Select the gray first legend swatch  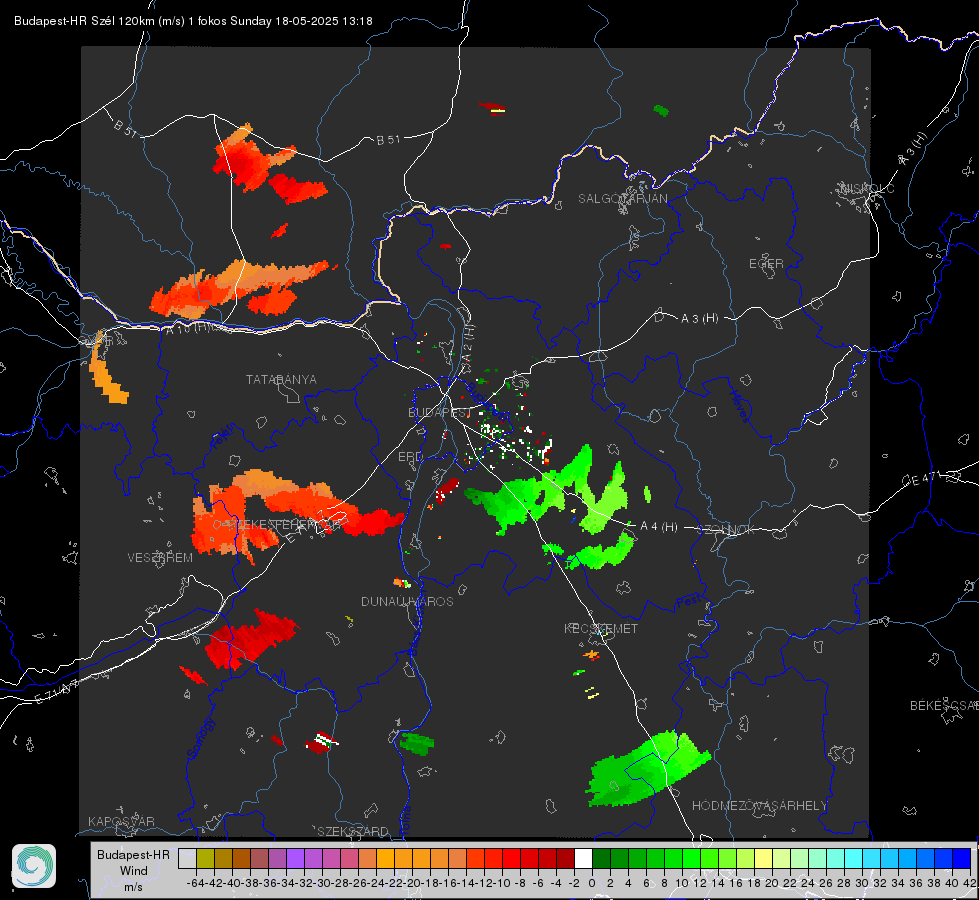[x=187, y=858]
